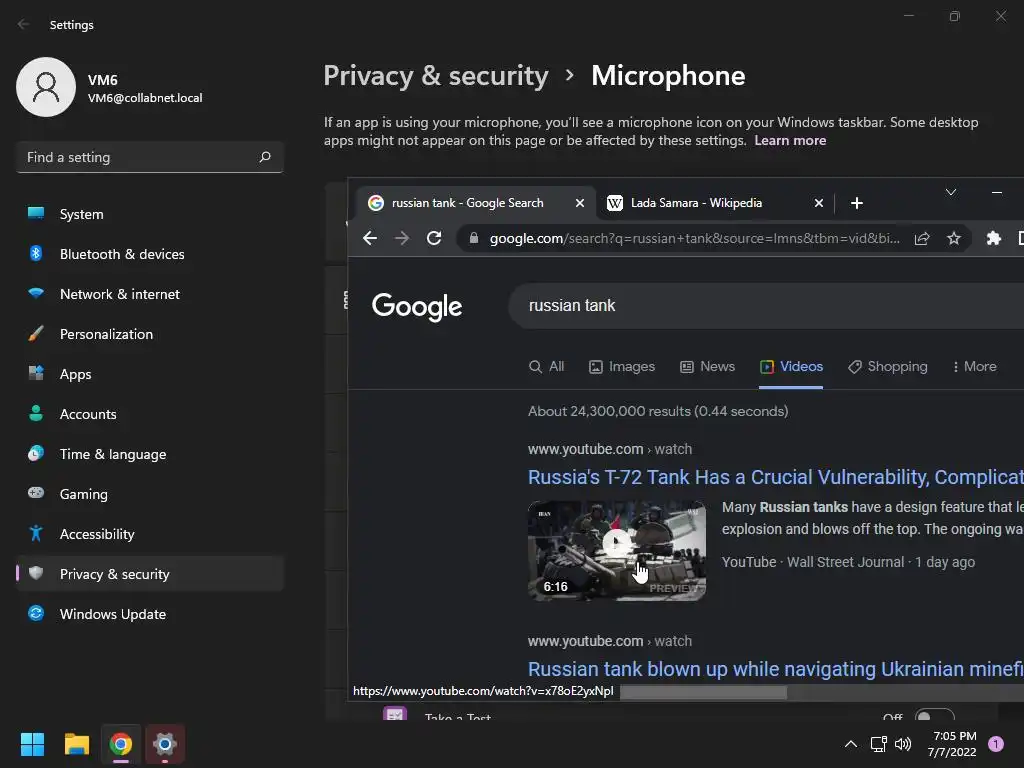
Task: Click search magnifier in Find a setting
Action: [x=264, y=157]
